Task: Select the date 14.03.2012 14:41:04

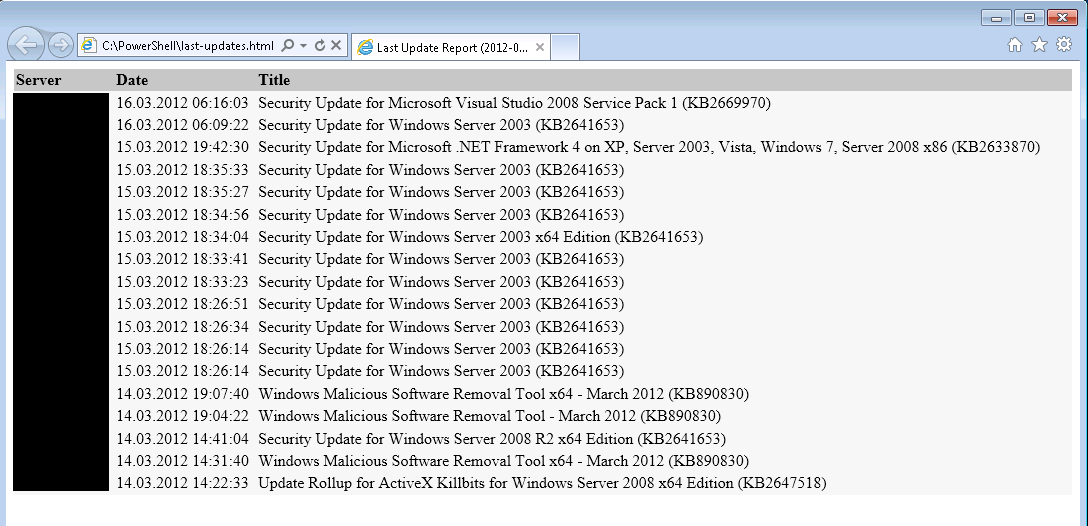Action: 182,439
